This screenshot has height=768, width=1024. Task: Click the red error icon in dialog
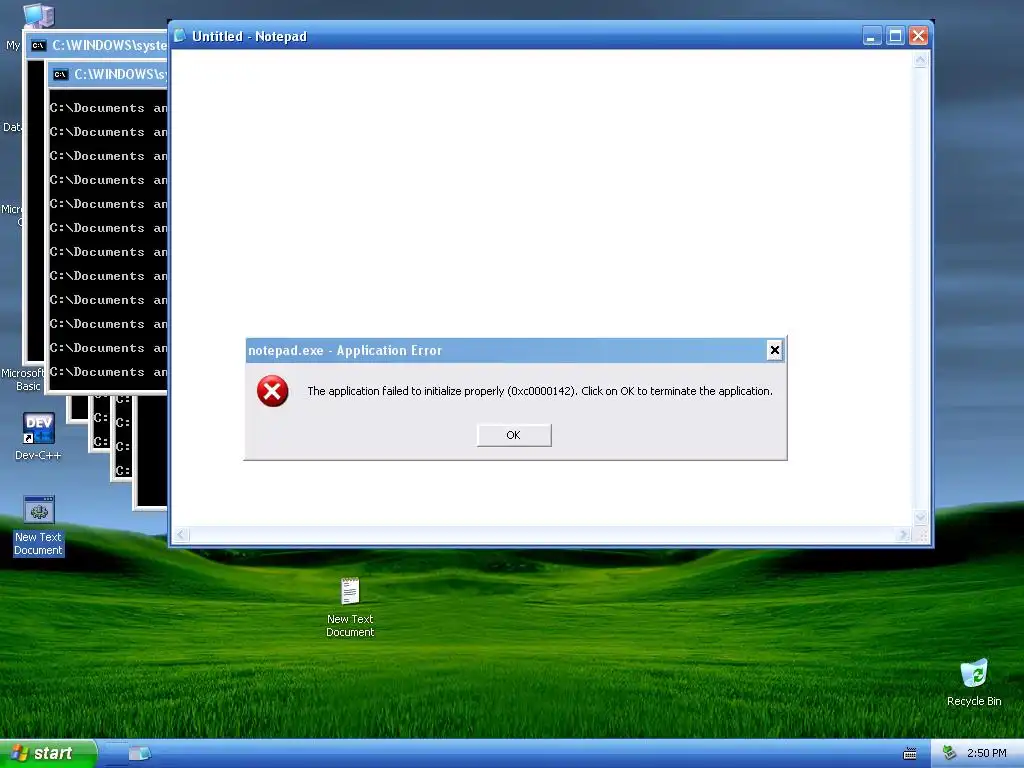tap(272, 391)
